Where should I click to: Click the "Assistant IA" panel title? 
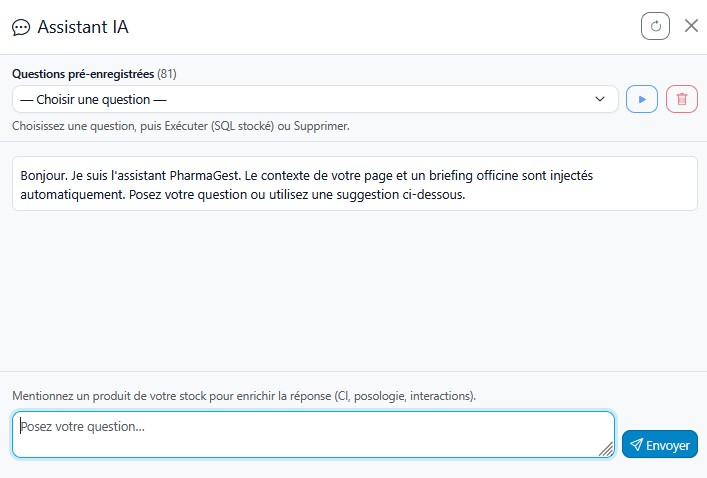tap(83, 27)
